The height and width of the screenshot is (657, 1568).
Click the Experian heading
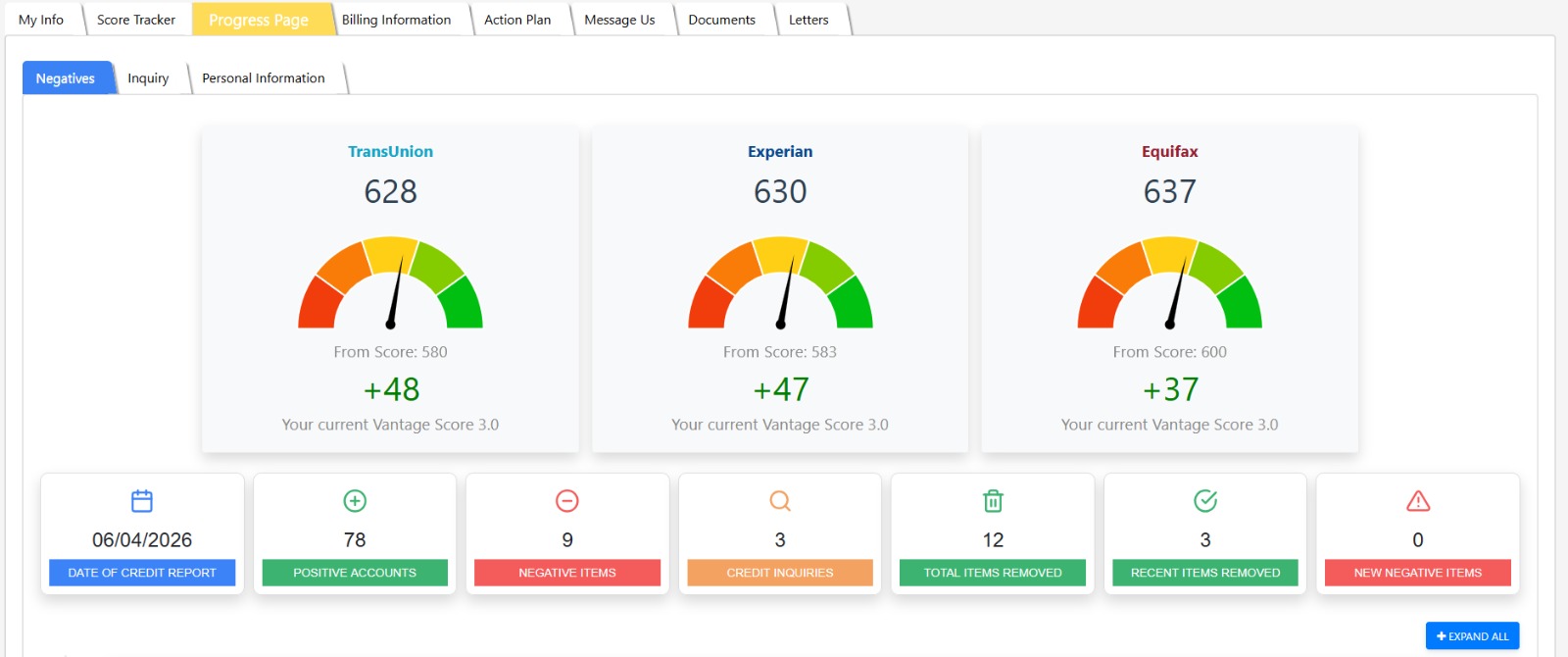[x=780, y=152]
